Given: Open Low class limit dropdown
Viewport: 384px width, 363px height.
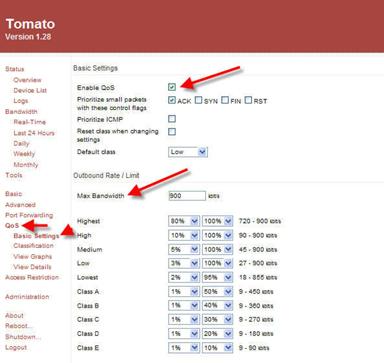Looking at the screenshot, I should click(217, 263).
